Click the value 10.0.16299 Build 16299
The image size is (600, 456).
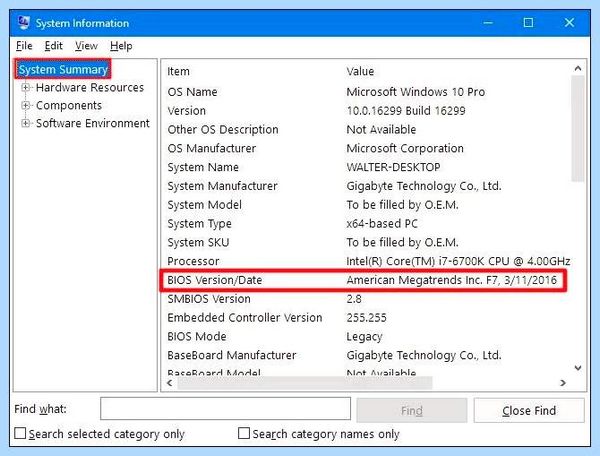[x=406, y=111]
